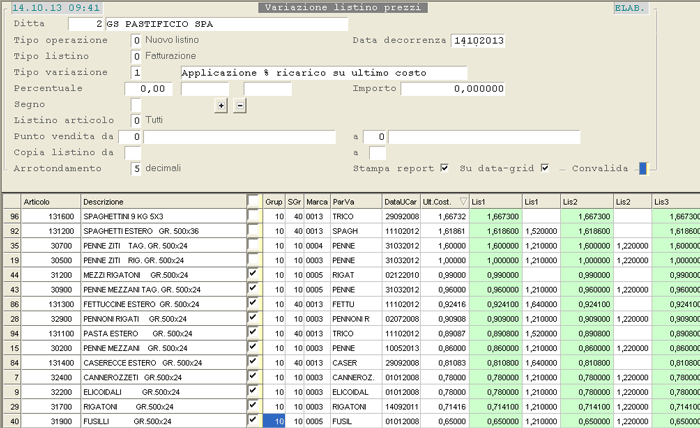Click the Lis2 column header with green cells

[x=587, y=202]
